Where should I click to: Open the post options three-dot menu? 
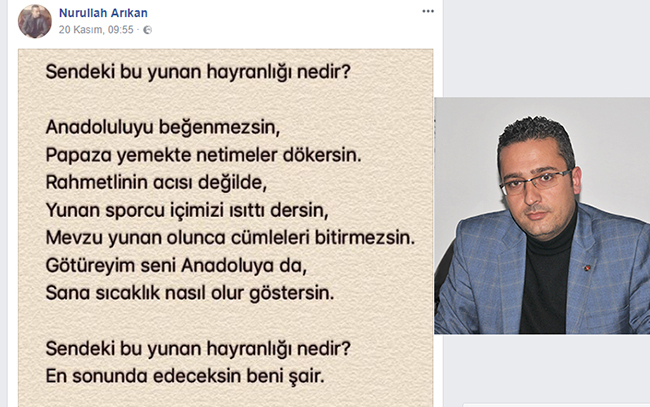[428, 11]
